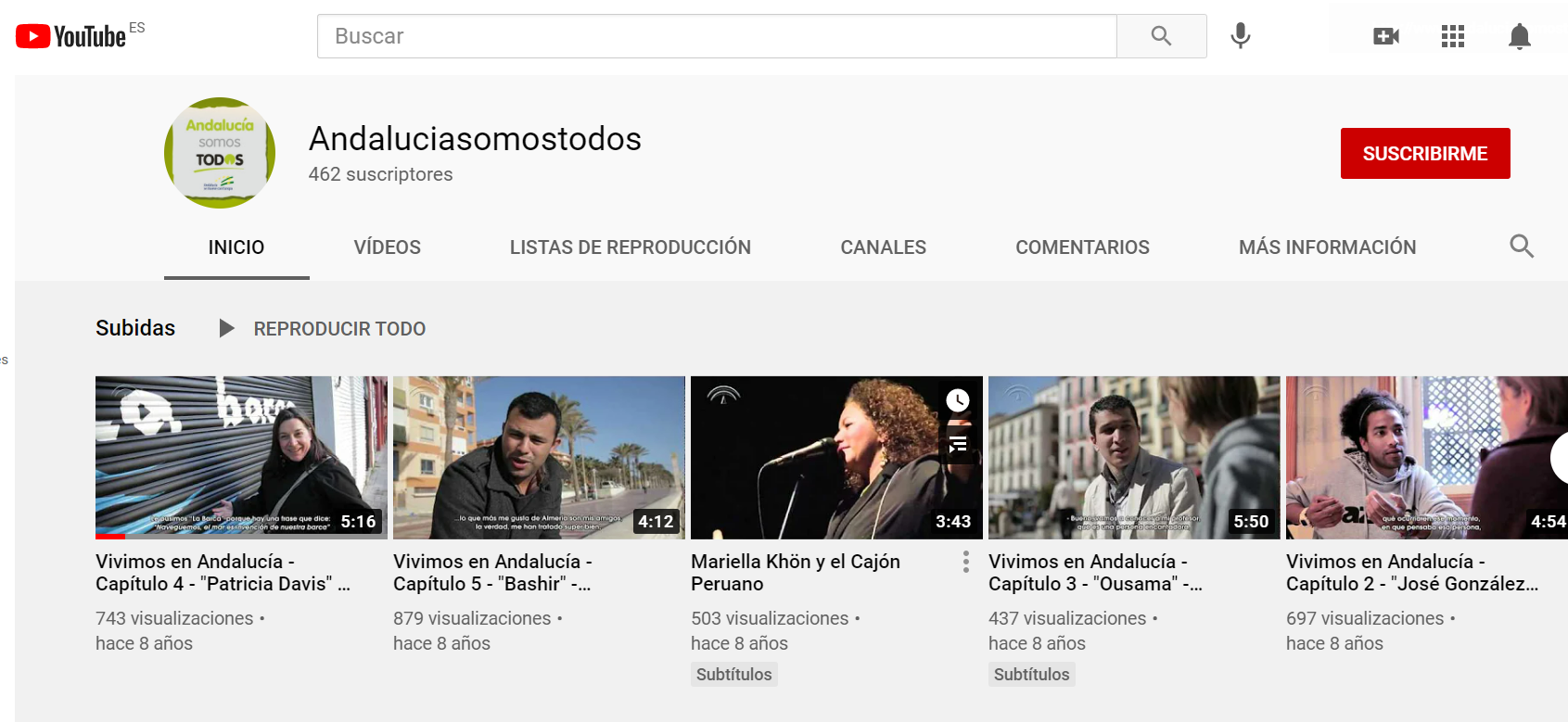Go to the MÁS INFORMACIÓN tab

click(1327, 247)
